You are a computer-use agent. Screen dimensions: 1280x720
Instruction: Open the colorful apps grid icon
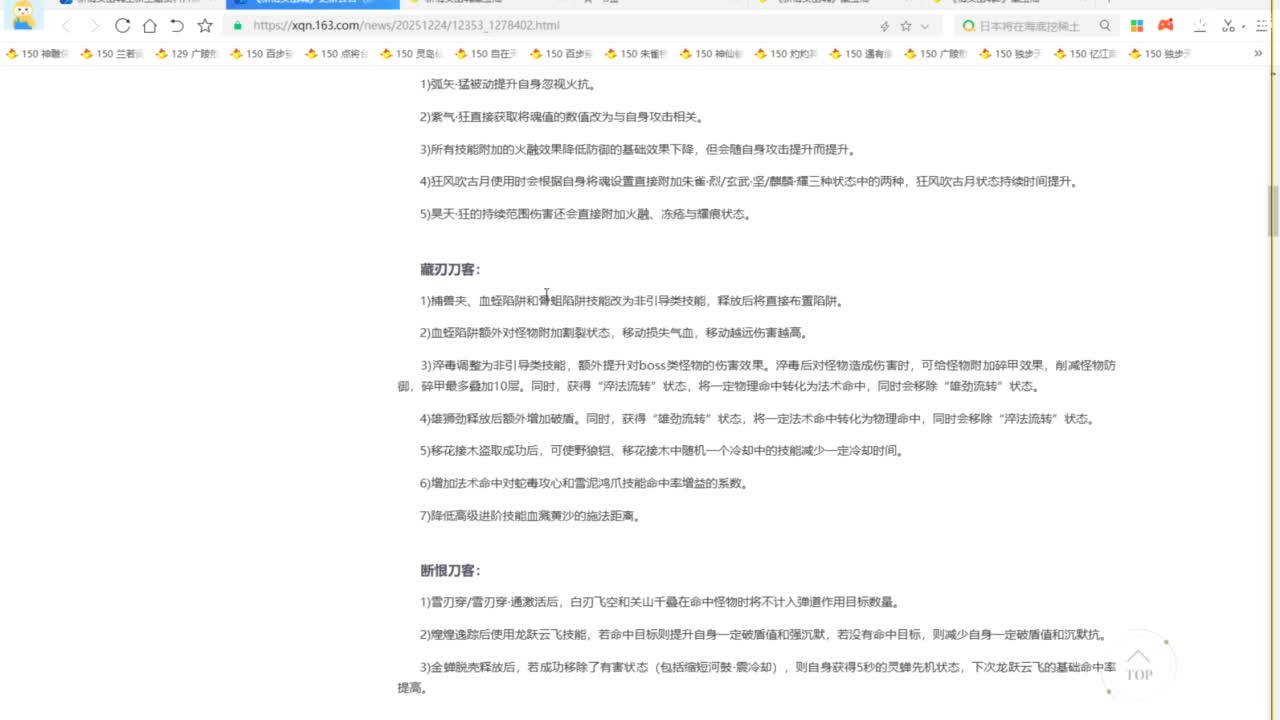tap(1137, 26)
